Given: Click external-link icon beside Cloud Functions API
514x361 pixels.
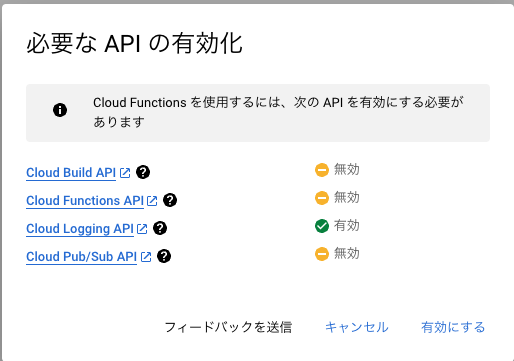Looking at the screenshot, I should point(152,201).
